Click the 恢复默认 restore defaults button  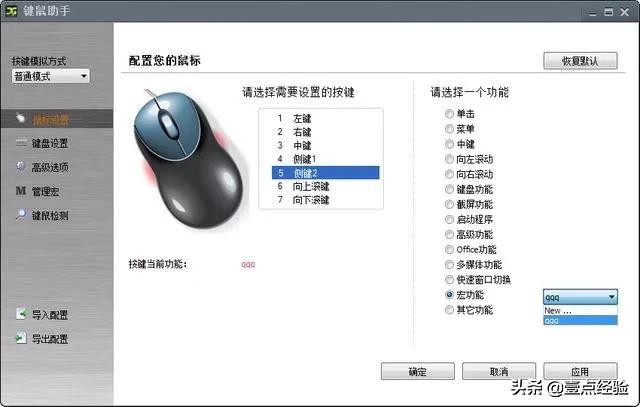(580, 61)
